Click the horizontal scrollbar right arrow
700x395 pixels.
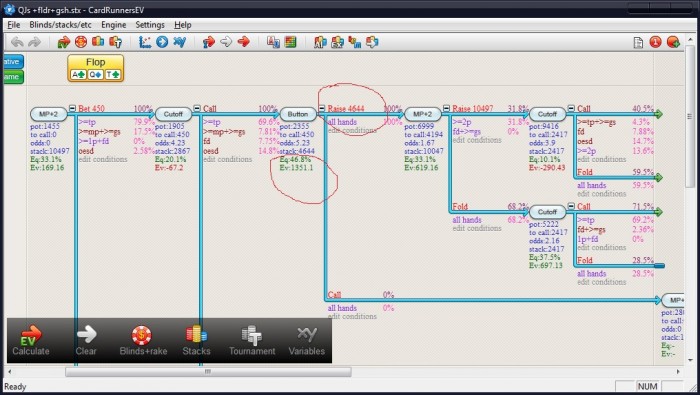pos(678,371)
